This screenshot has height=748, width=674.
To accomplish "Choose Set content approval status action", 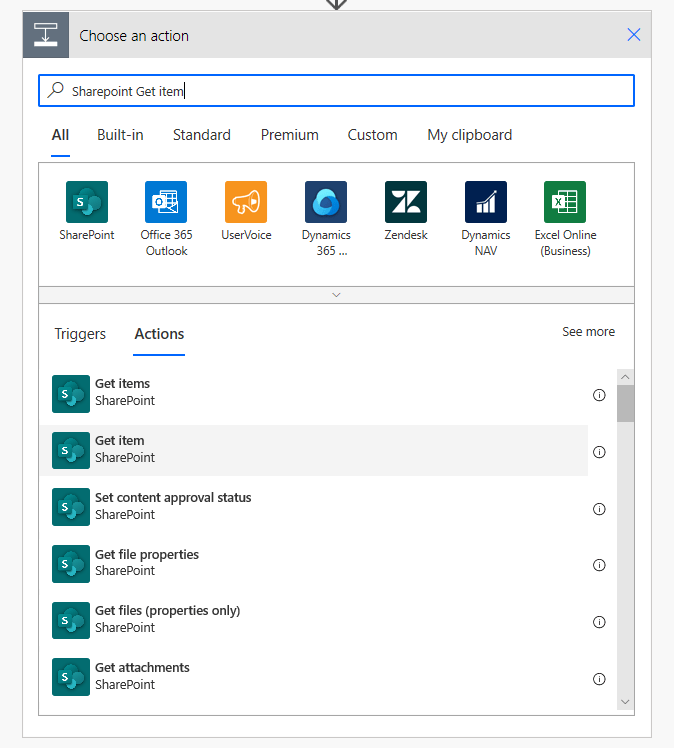I will coord(314,507).
